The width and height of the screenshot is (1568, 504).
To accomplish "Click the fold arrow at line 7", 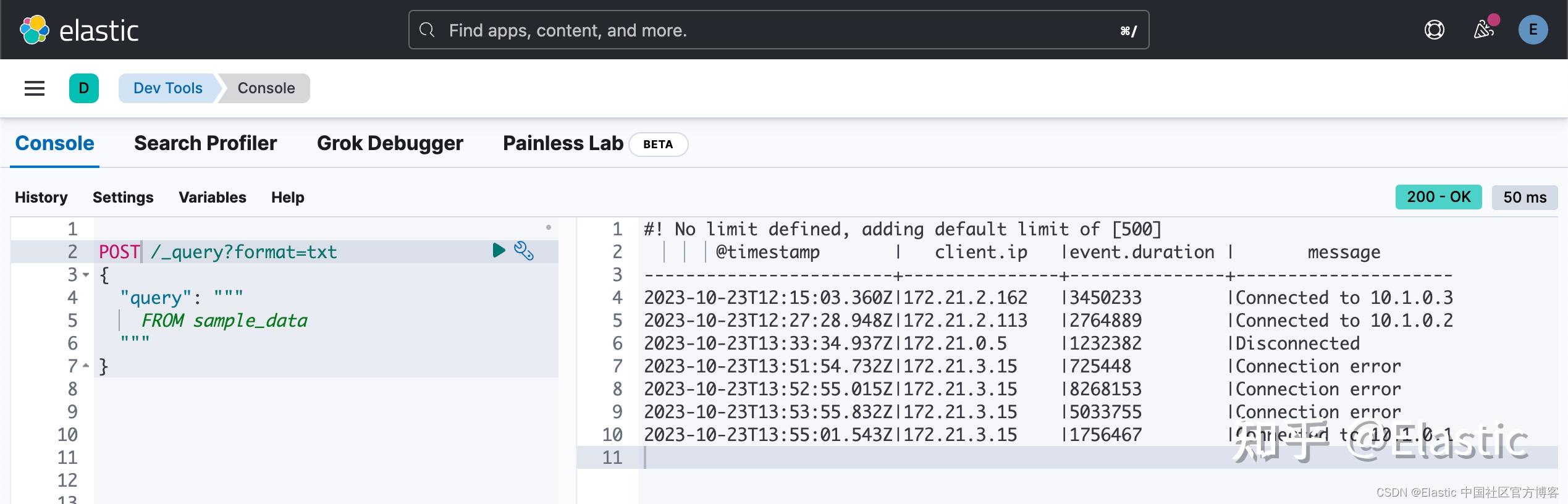I will [85, 365].
